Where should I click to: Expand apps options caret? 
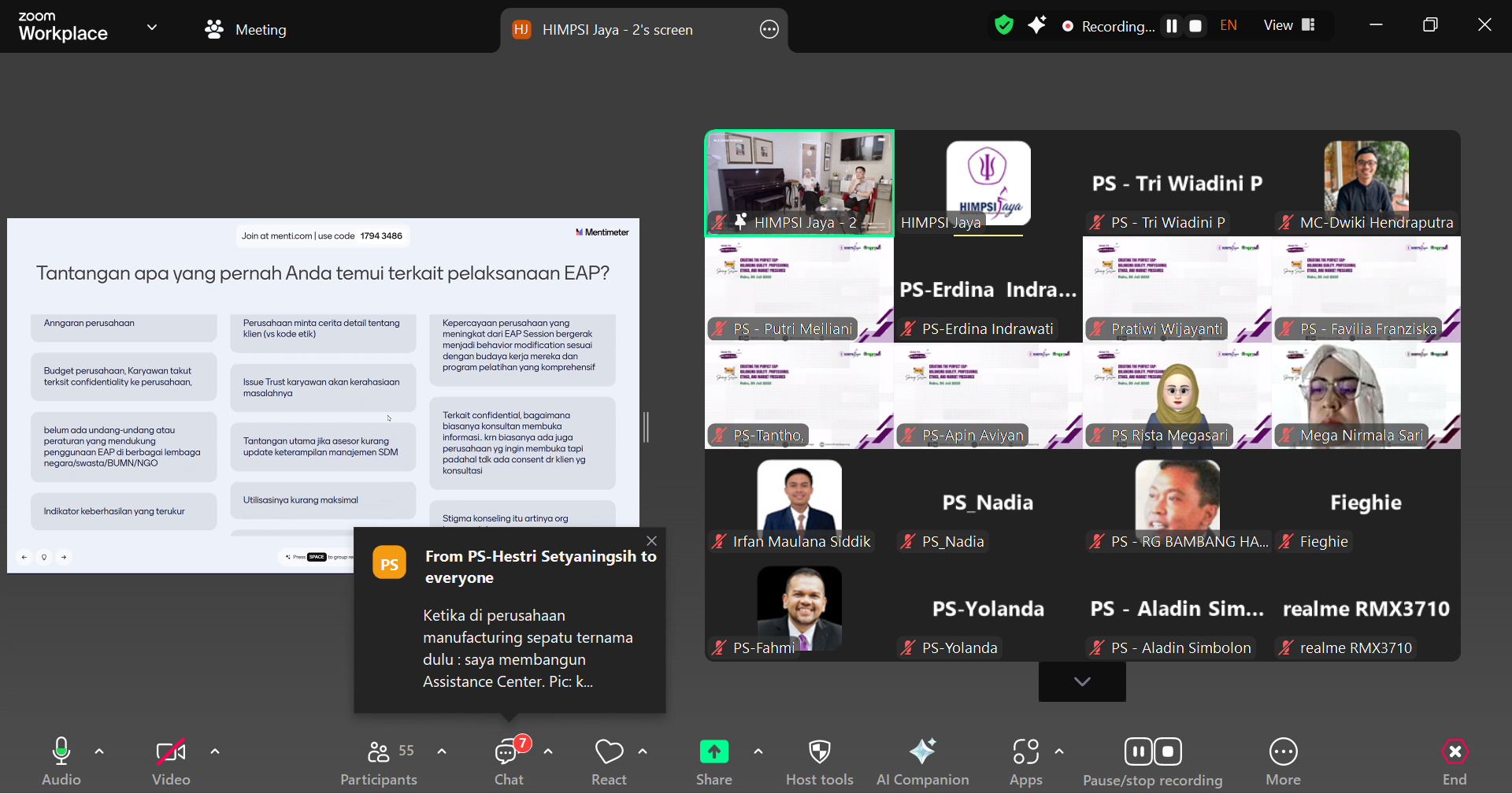pos(1059,751)
